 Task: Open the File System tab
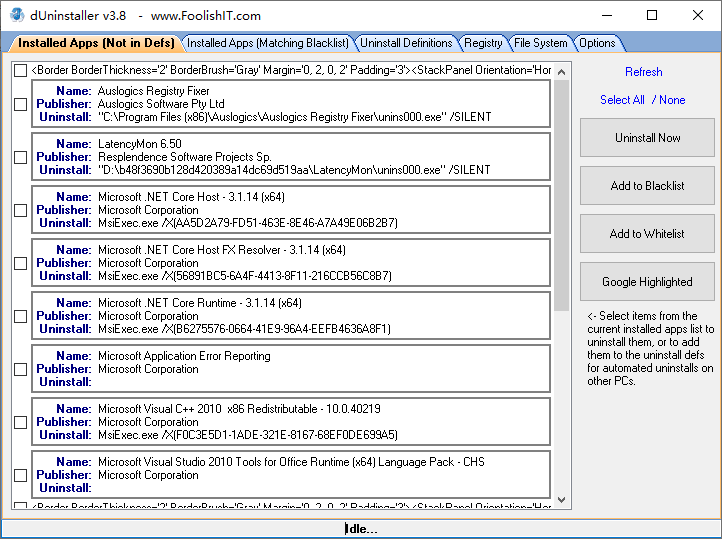[x=541, y=43]
